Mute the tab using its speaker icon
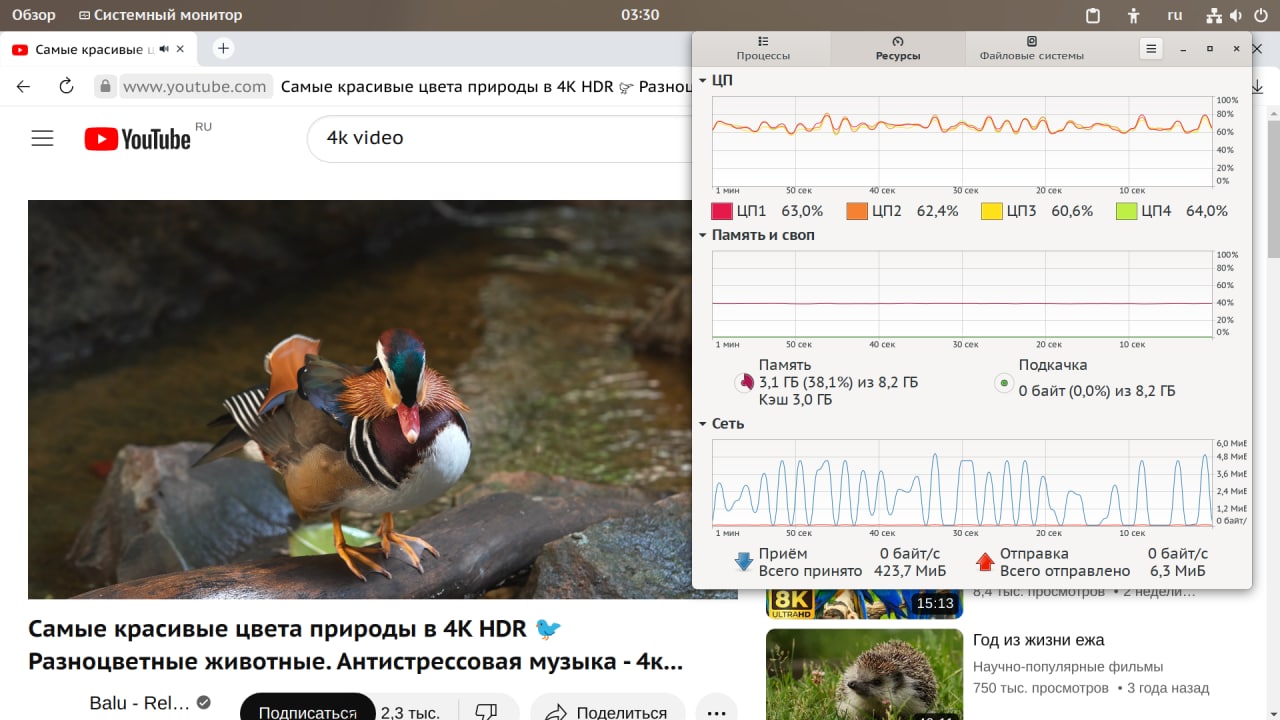 pyautogui.click(x=165, y=48)
